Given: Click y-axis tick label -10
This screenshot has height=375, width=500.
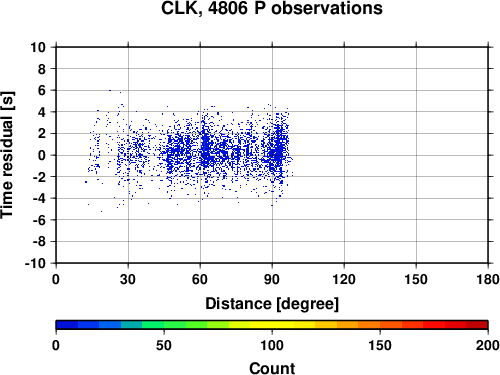Looking at the screenshot, I should 35,263.
